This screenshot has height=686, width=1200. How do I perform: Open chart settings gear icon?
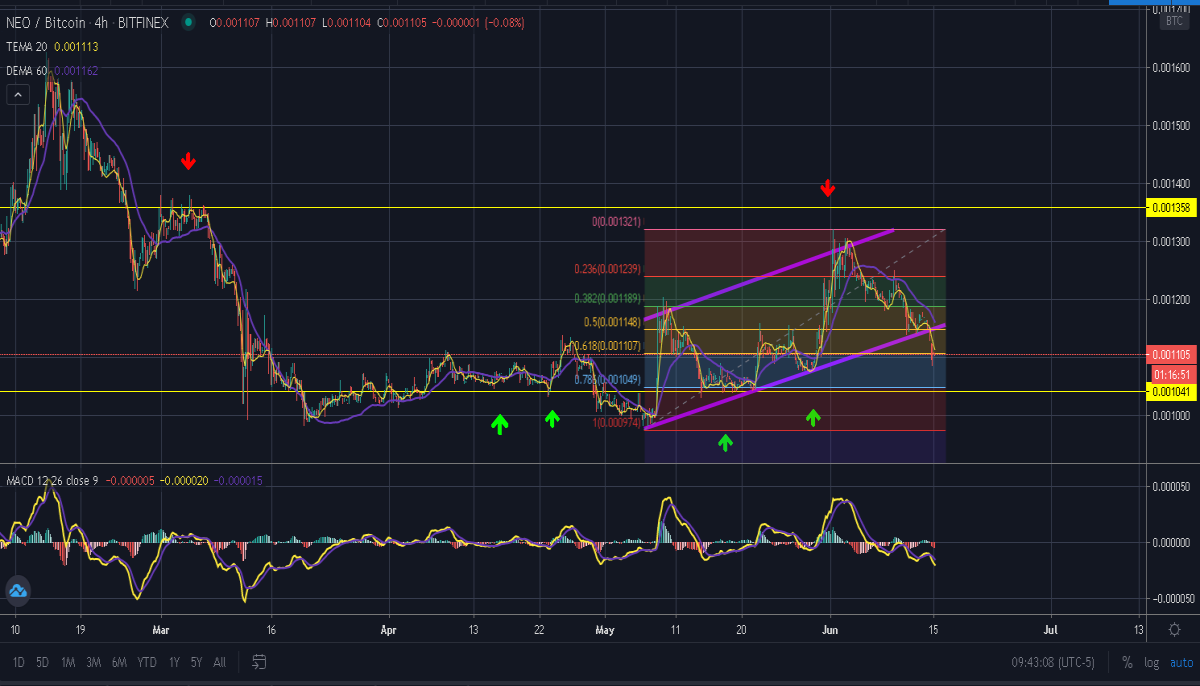(x=1174, y=629)
